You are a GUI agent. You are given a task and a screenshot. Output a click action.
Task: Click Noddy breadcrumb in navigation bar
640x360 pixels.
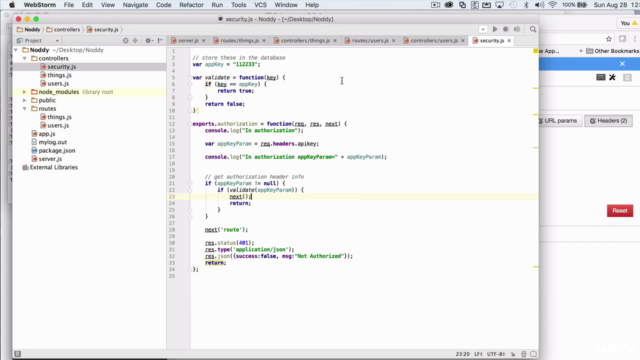pos(29,29)
